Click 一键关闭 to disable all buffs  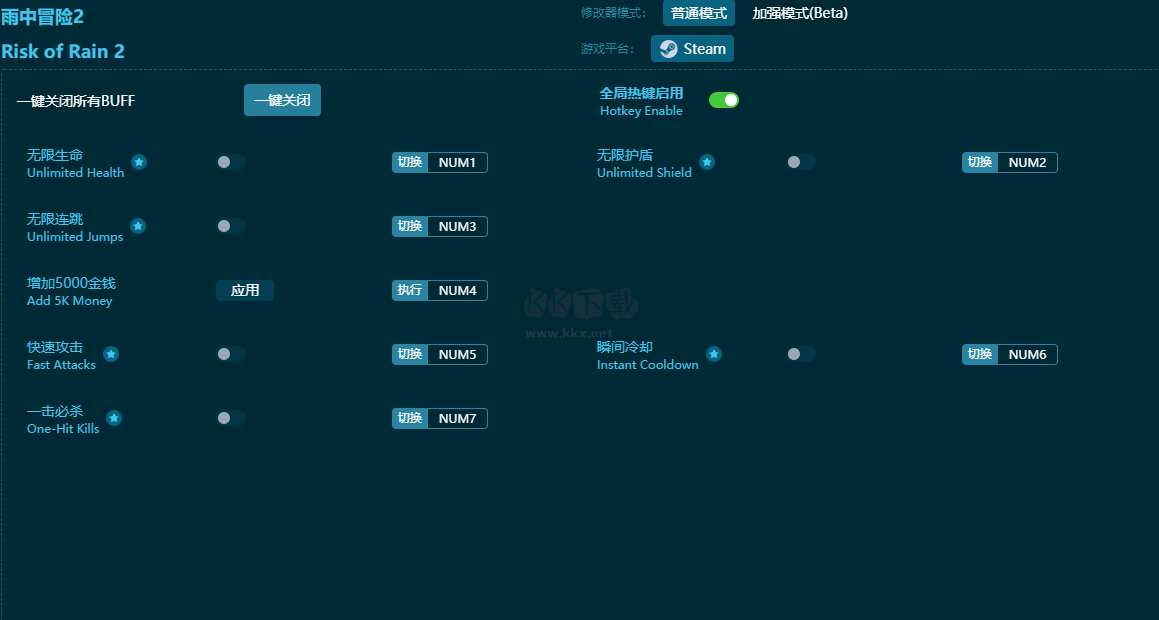click(x=282, y=100)
